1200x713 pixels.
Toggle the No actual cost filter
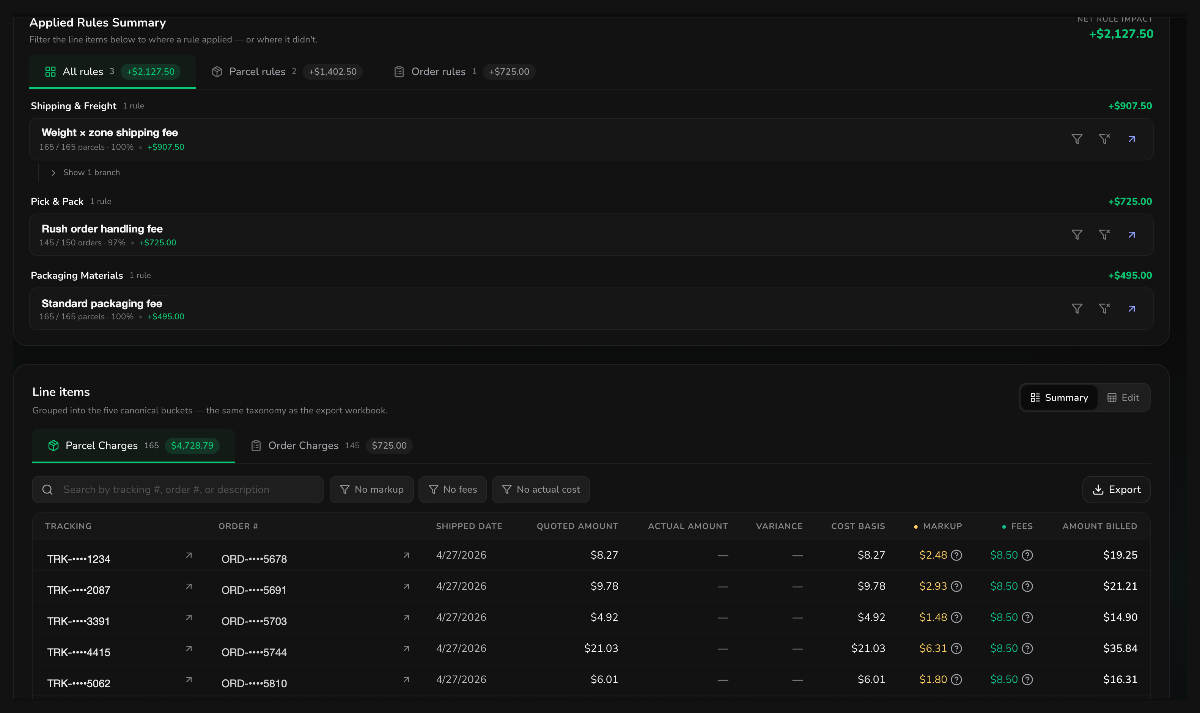pos(540,489)
